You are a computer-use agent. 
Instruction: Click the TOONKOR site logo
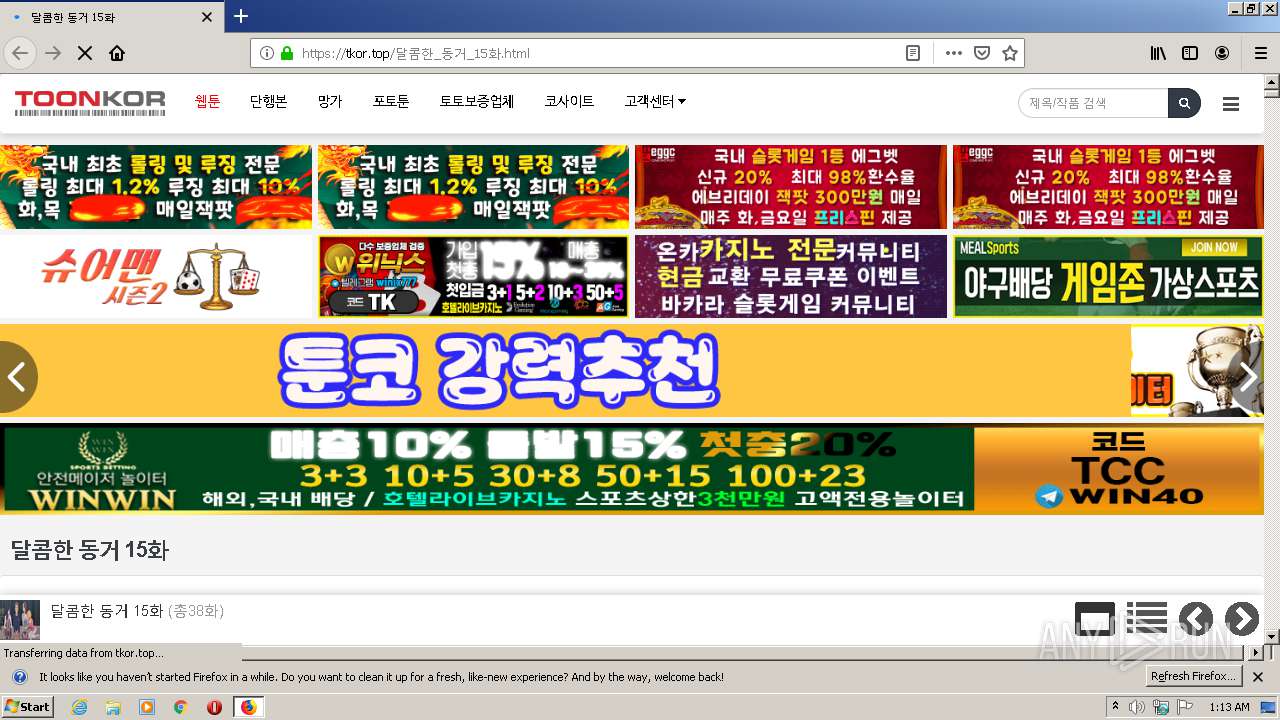[90, 102]
